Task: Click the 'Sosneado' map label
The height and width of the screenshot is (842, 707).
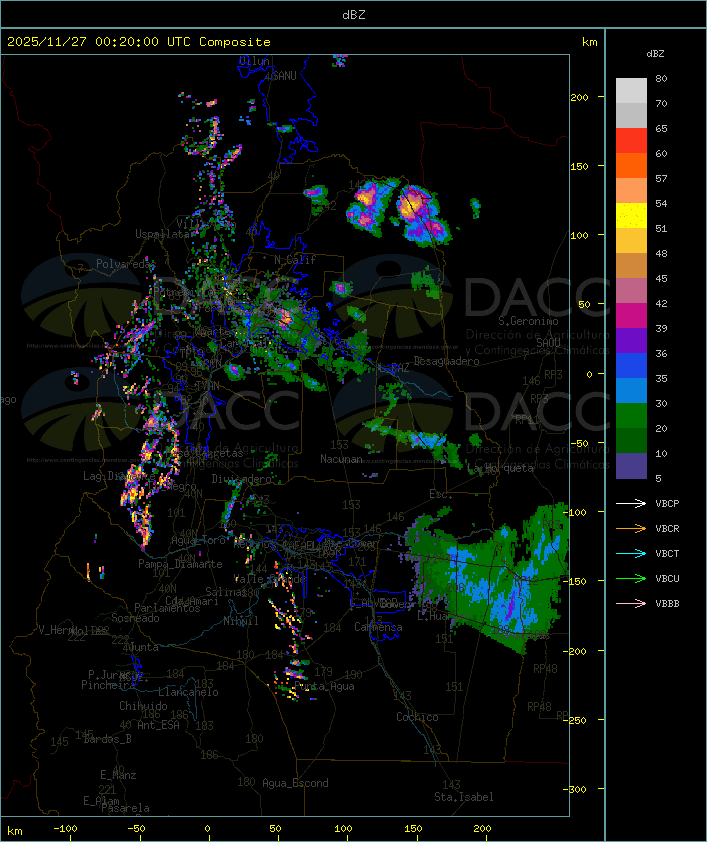Action: click(x=135, y=618)
